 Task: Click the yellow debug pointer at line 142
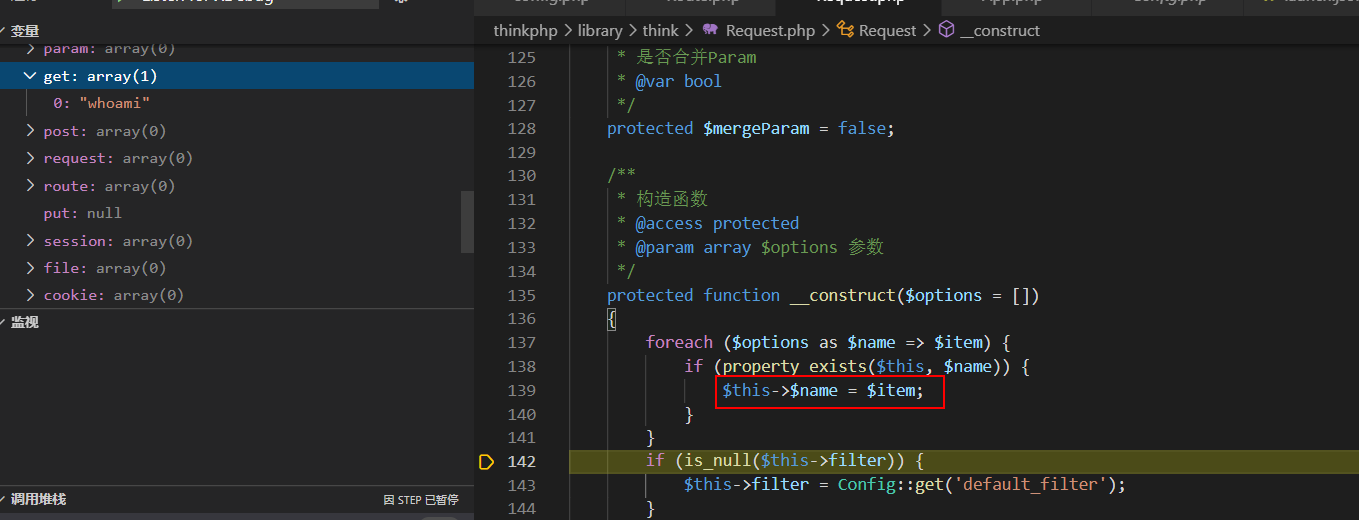tap(487, 462)
